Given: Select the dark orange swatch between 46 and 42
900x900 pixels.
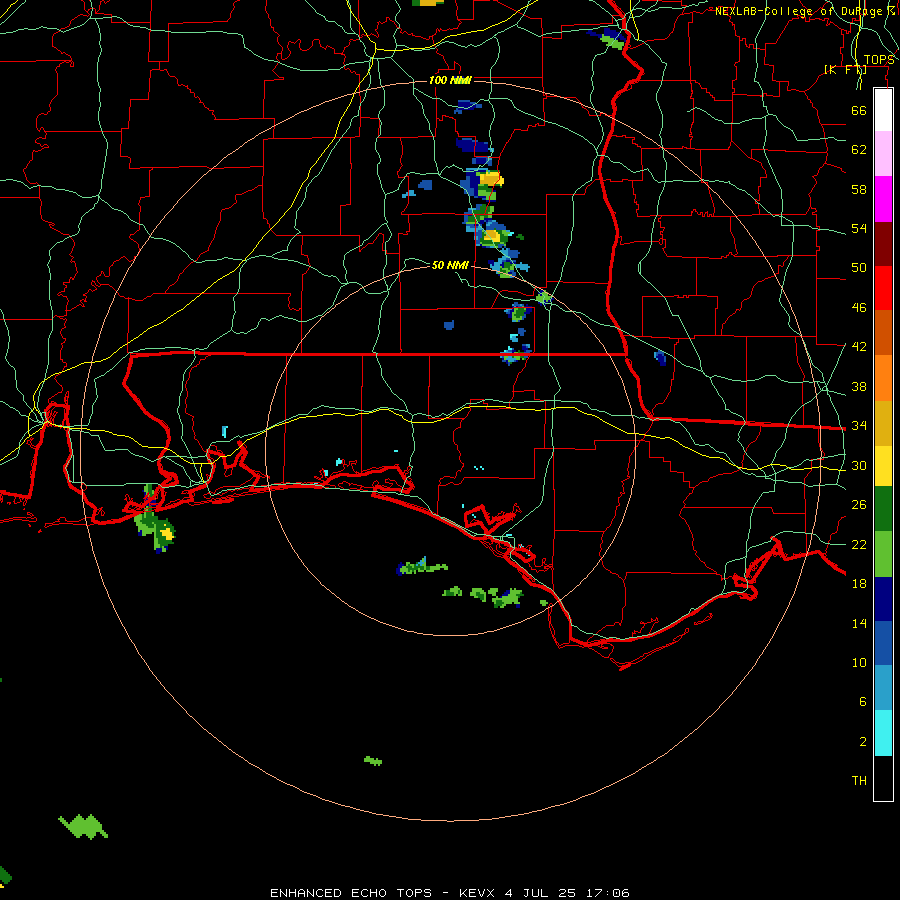Looking at the screenshot, I should pyautogui.click(x=883, y=332).
